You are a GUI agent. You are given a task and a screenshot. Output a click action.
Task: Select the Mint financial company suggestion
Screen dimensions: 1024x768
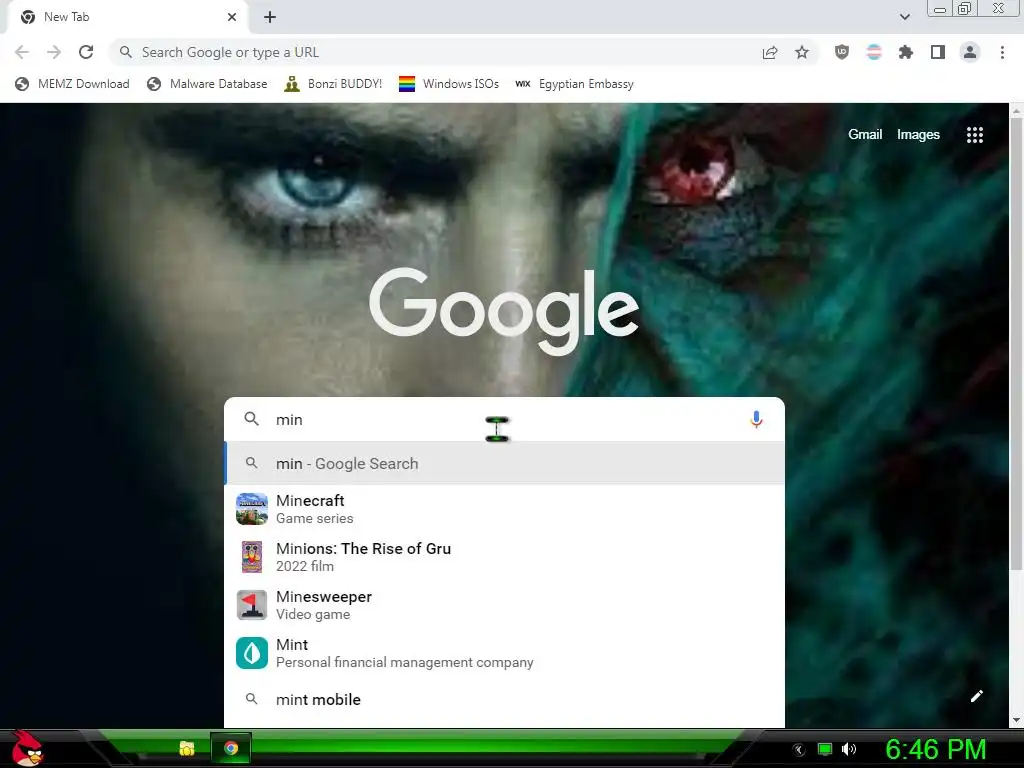coord(504,653)
